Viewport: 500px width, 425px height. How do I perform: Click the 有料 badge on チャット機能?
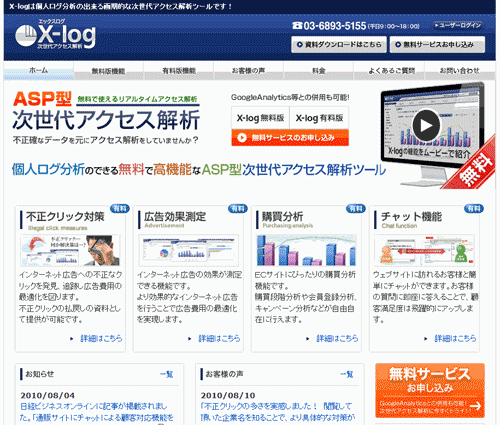coord(474,209)
